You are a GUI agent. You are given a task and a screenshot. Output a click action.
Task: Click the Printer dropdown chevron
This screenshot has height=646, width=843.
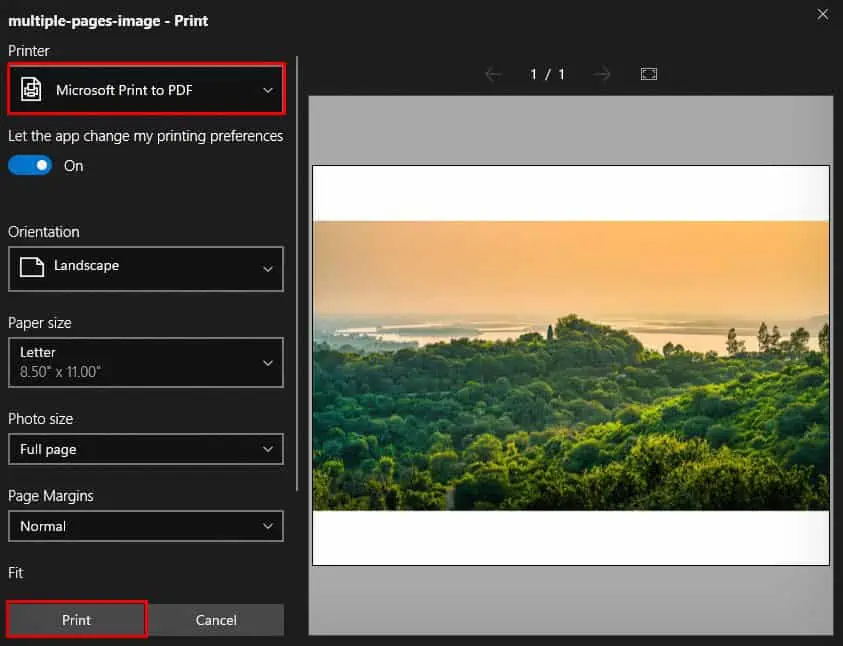[267, 89]
